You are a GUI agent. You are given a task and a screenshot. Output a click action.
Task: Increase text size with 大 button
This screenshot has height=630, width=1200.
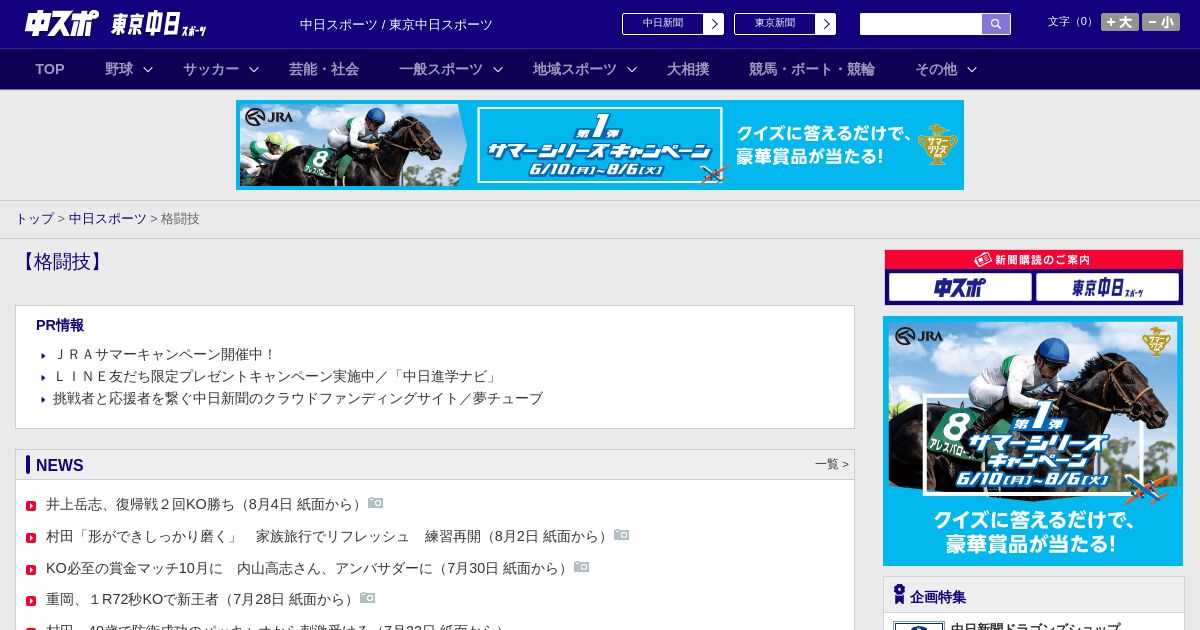coord(1120,22)
